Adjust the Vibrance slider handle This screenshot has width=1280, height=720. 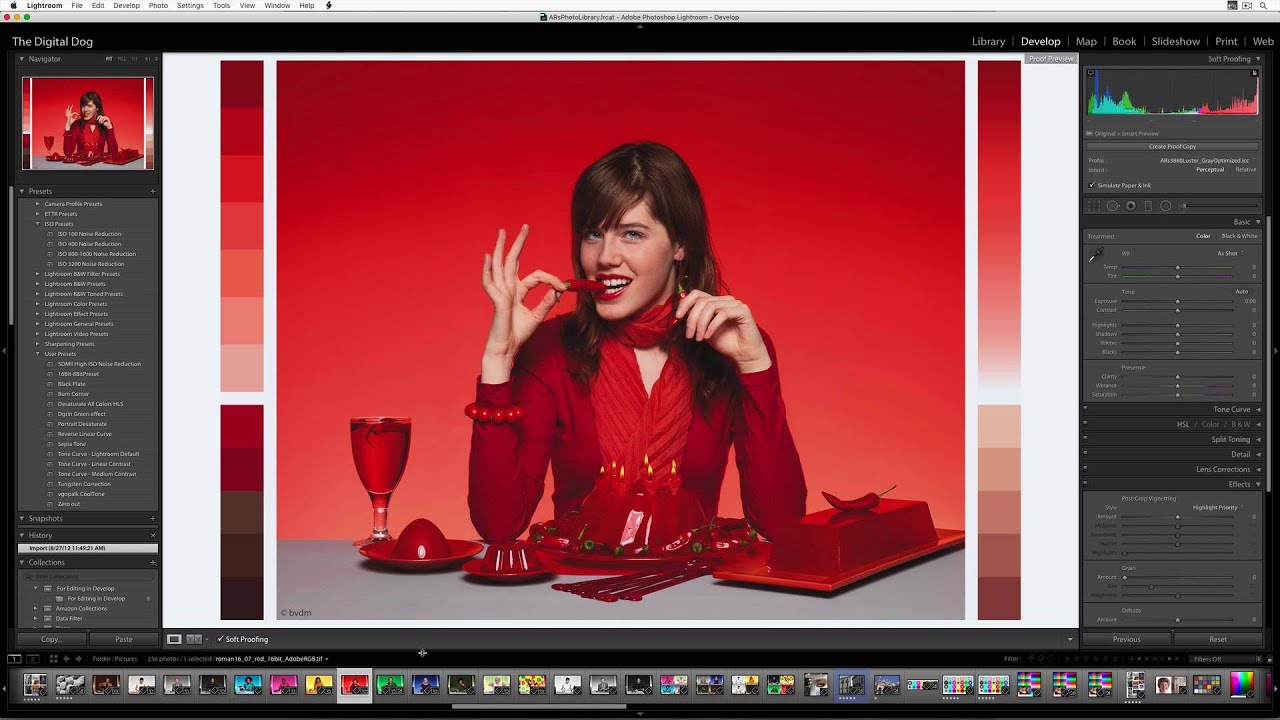point(1177,385)
